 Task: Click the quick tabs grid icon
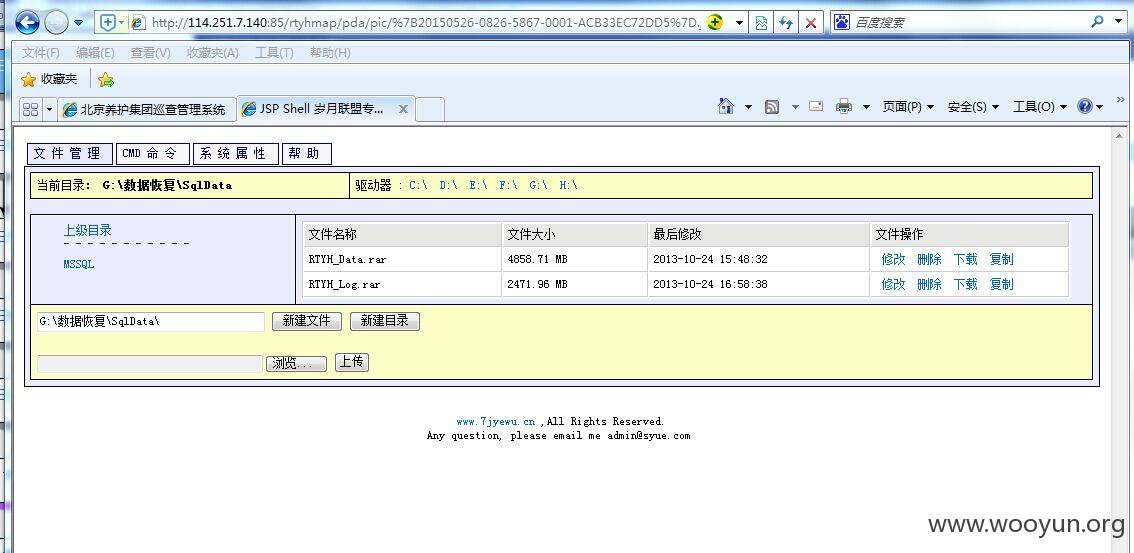(x=30, y=109)
